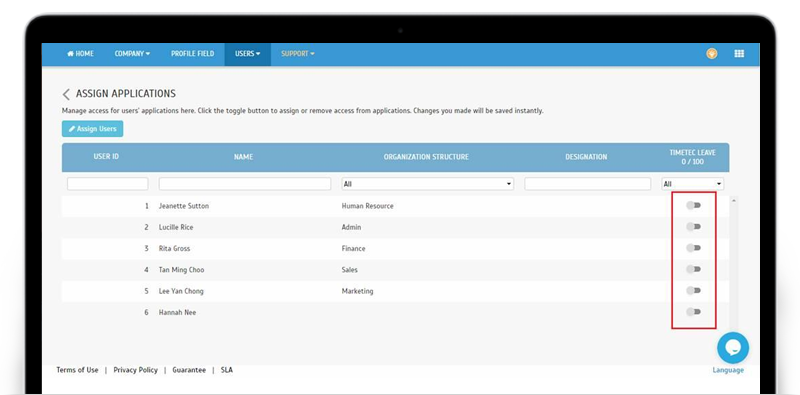Screen dimensions: 800x395
Task: Toggle TimeTec Leave for Tan Ming Choo
Action: [693, 269]
